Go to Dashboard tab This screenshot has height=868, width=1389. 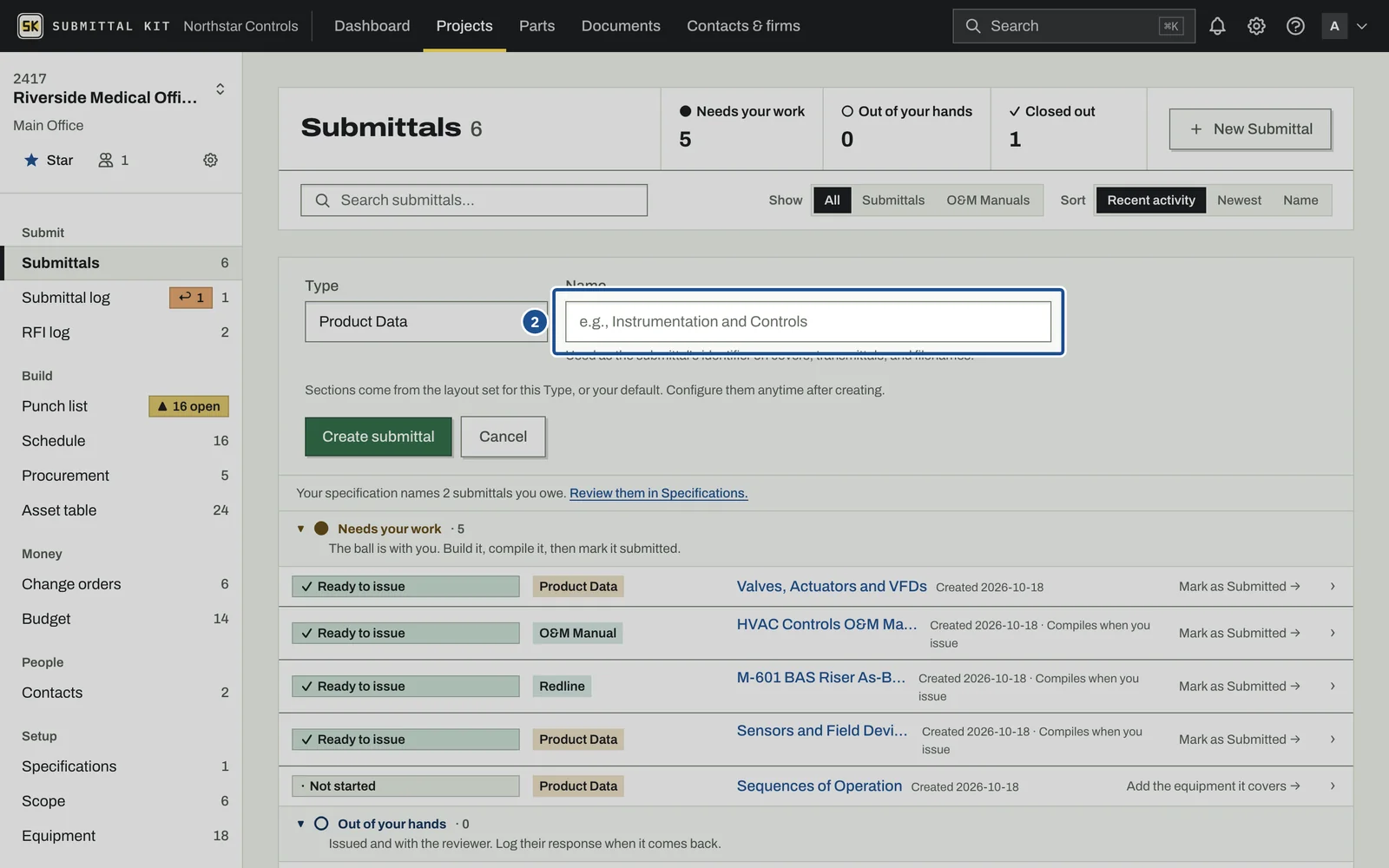tap(372, 26)
